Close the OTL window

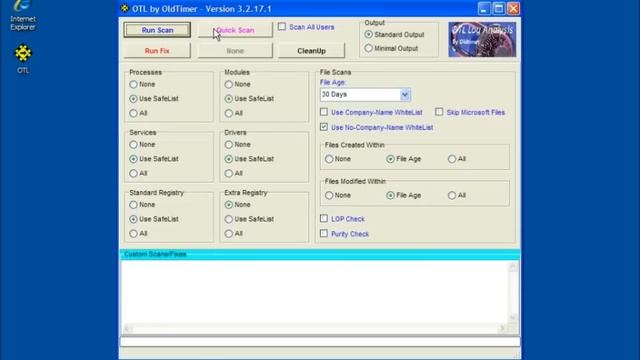point(513,9)
